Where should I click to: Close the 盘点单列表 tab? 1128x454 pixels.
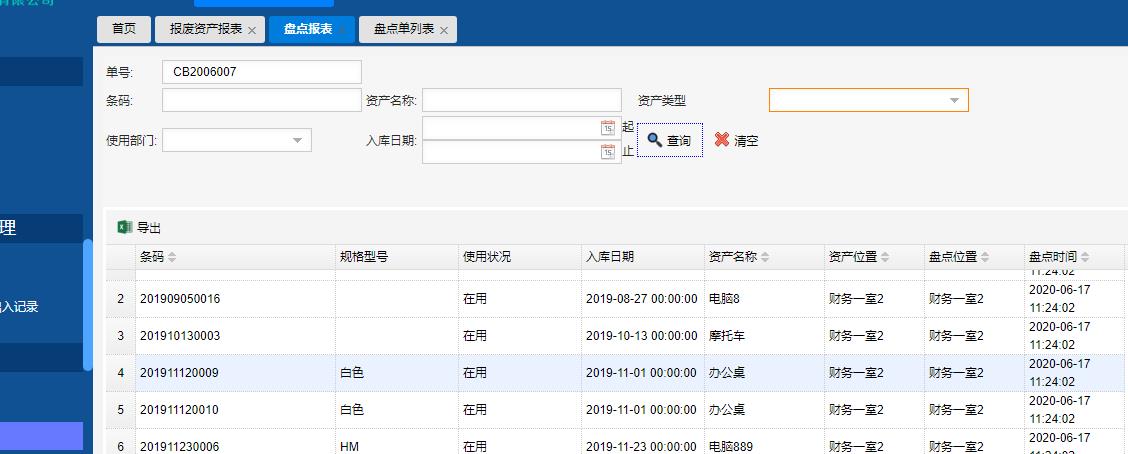tap(443, 31)
